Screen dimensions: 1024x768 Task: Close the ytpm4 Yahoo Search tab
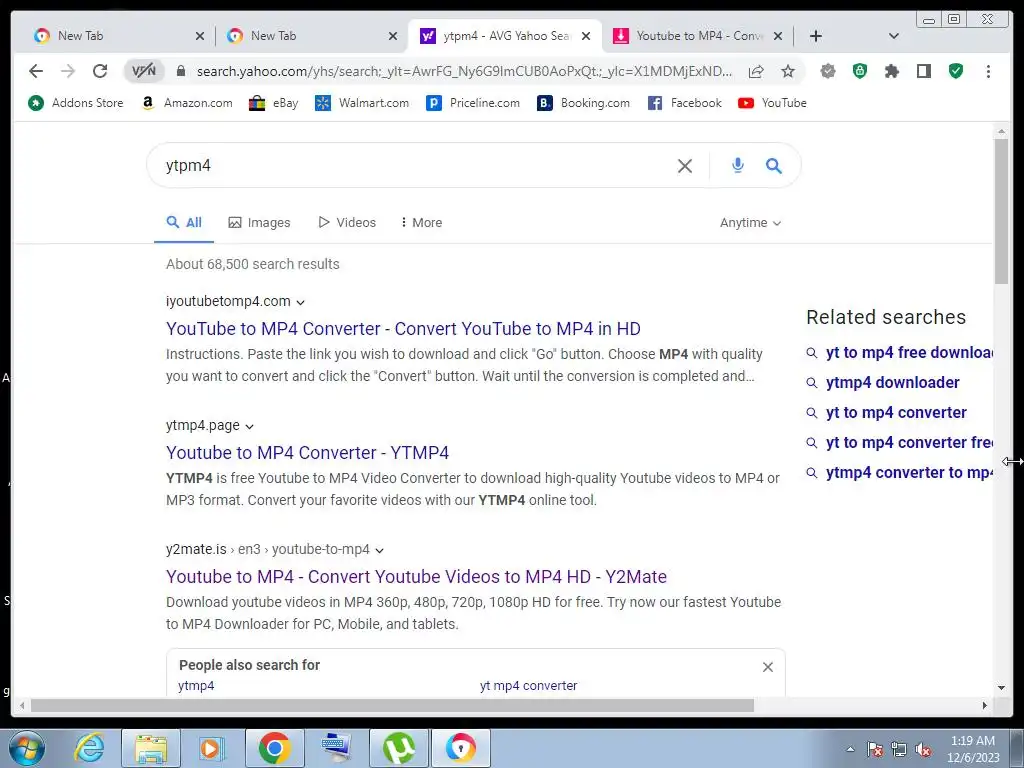click(x=586, y=37)
